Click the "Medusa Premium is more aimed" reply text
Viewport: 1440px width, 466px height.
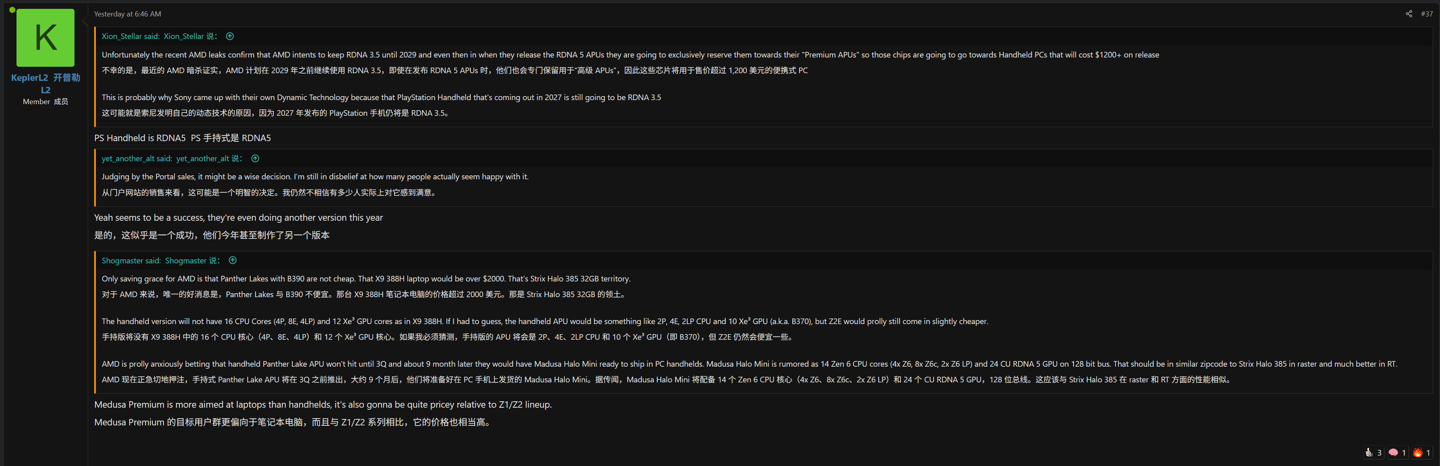(322, 405)
